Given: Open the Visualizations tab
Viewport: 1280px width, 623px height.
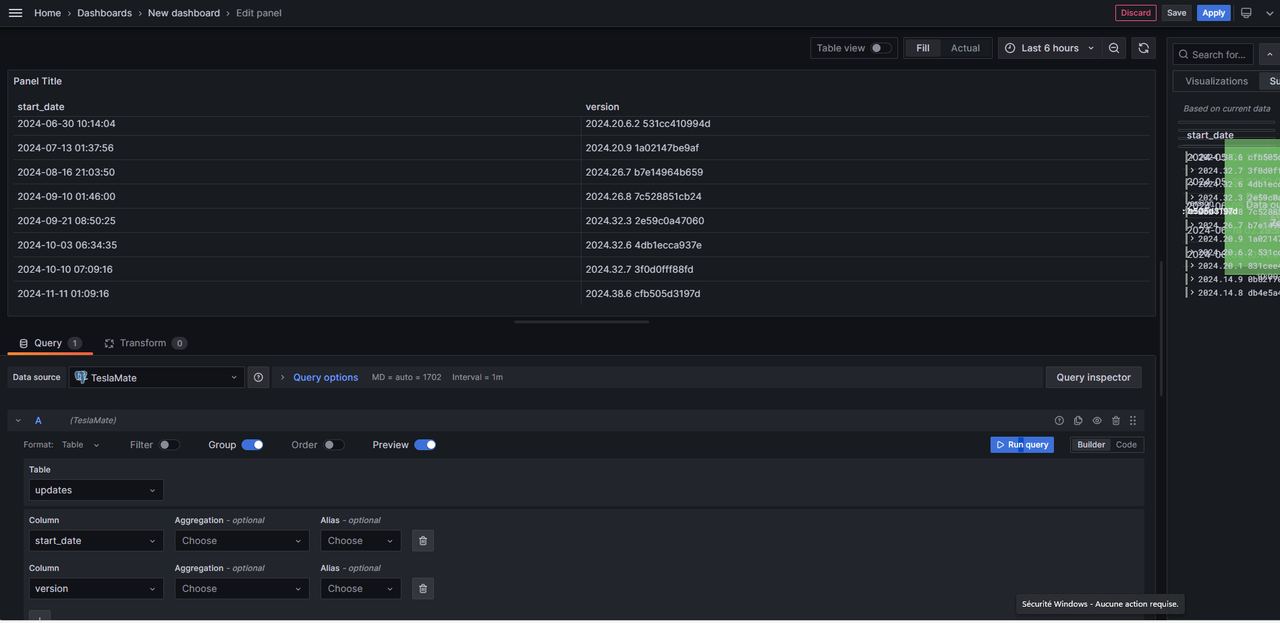Looking at the screenshot, I should [1216, 81].
